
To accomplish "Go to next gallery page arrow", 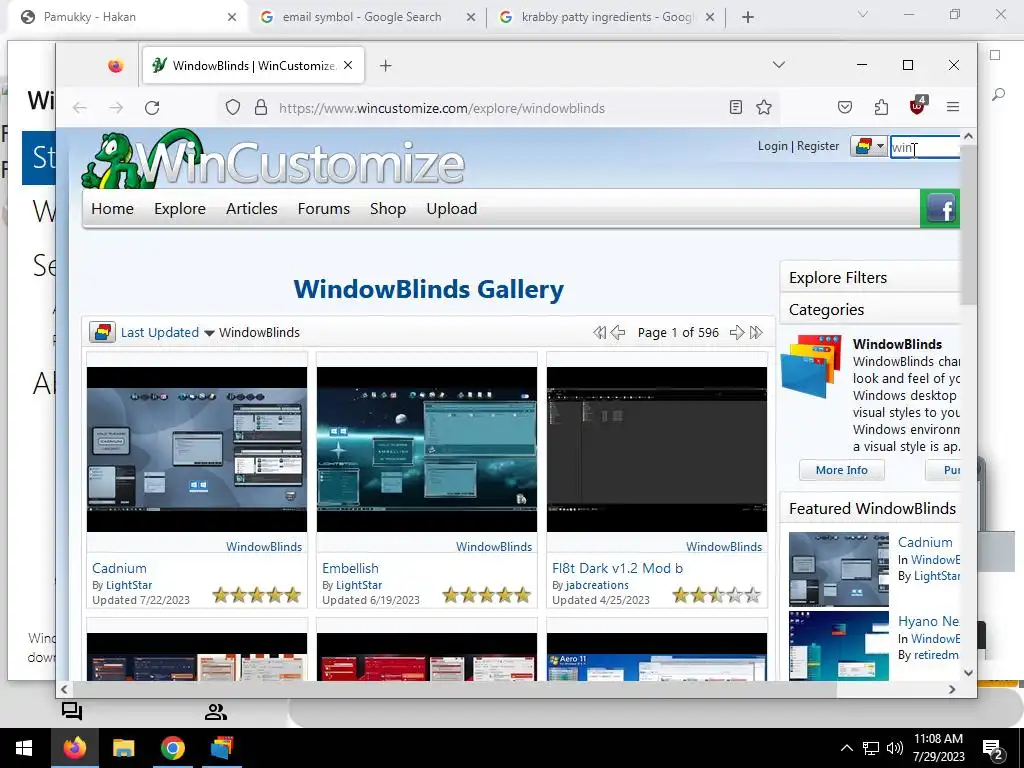I will pos(737,332).
